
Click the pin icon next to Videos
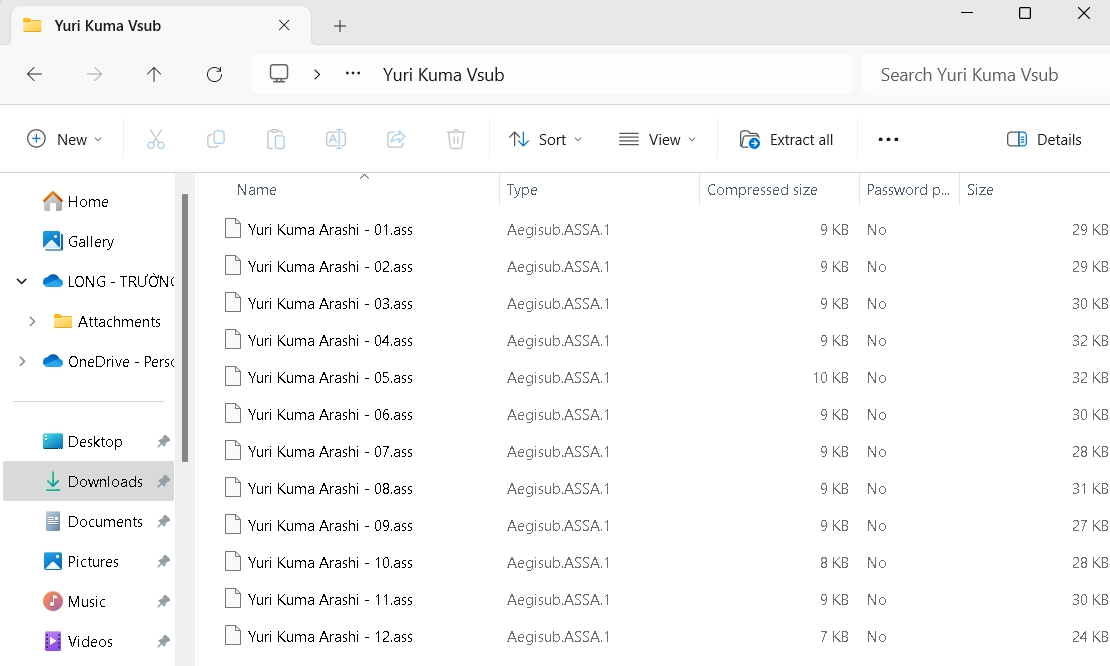click(164, 641)
